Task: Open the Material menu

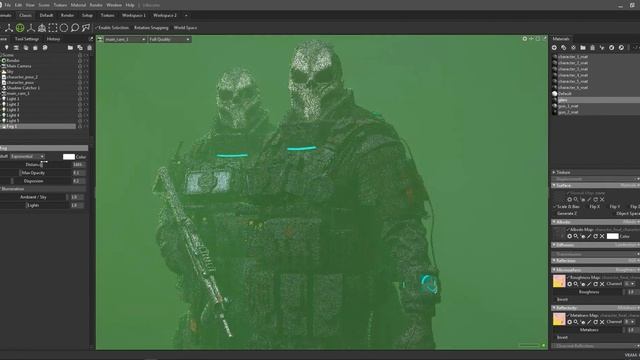Action: tap(78, 5)
